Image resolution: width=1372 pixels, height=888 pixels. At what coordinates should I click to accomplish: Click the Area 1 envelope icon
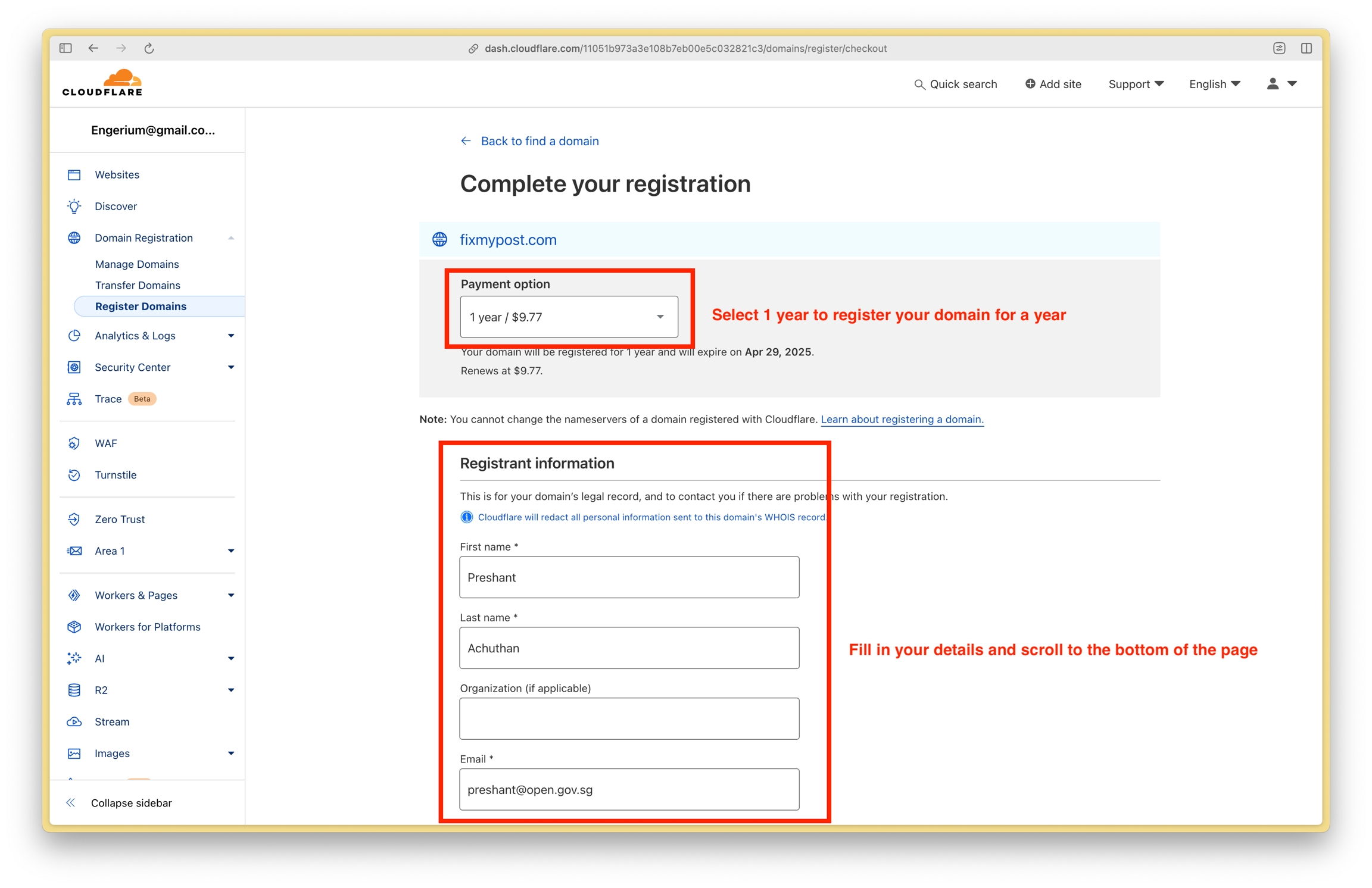tap(74, 551)
